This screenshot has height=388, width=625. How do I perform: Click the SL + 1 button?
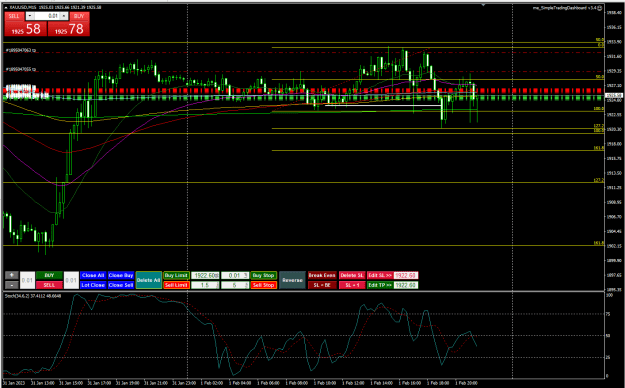pos(352,285)
